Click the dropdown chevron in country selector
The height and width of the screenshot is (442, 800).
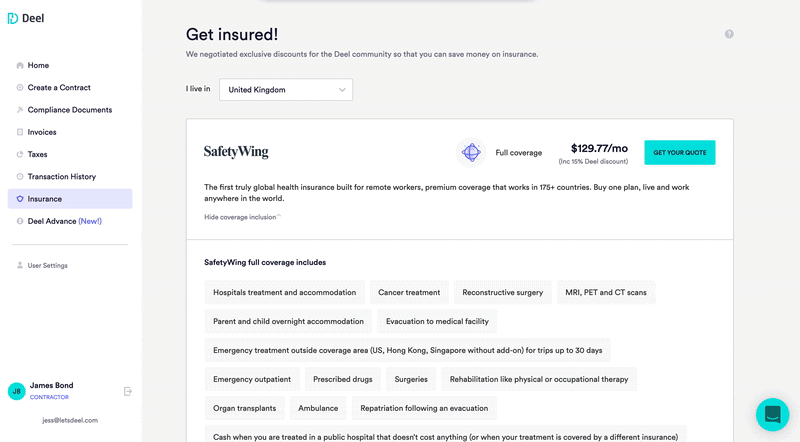tap(342, 90)
